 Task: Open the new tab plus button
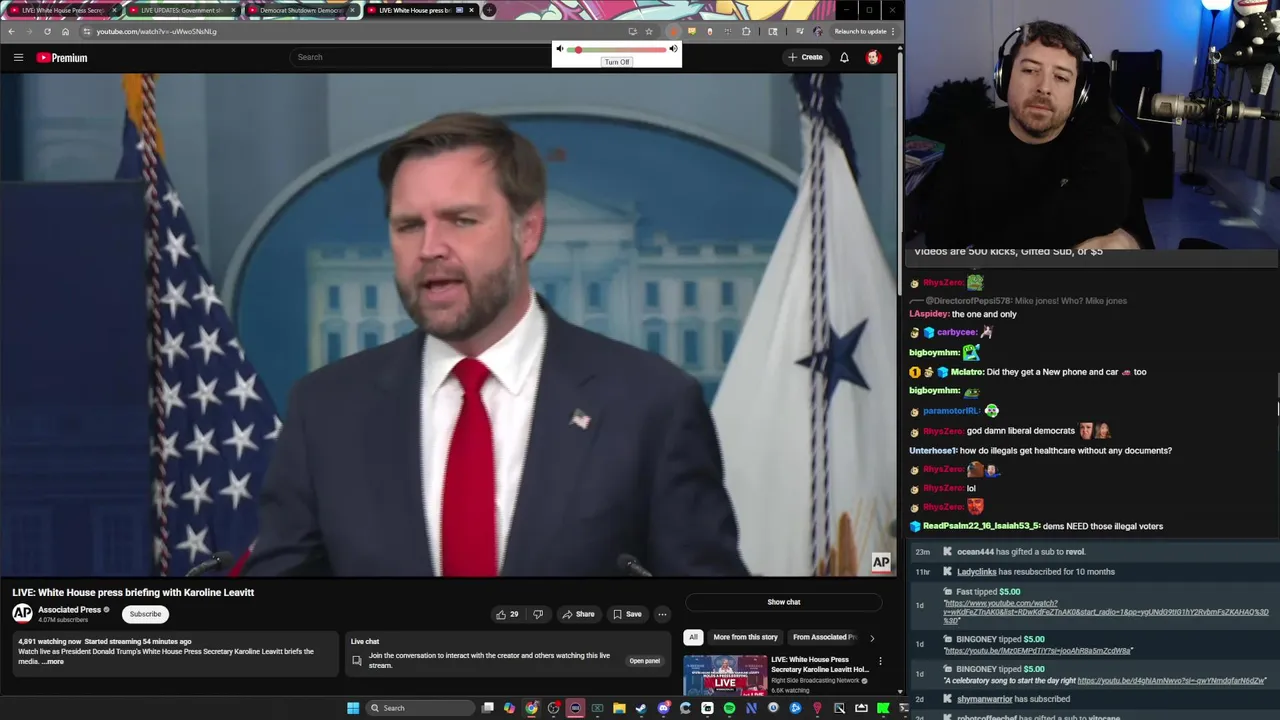489,10
